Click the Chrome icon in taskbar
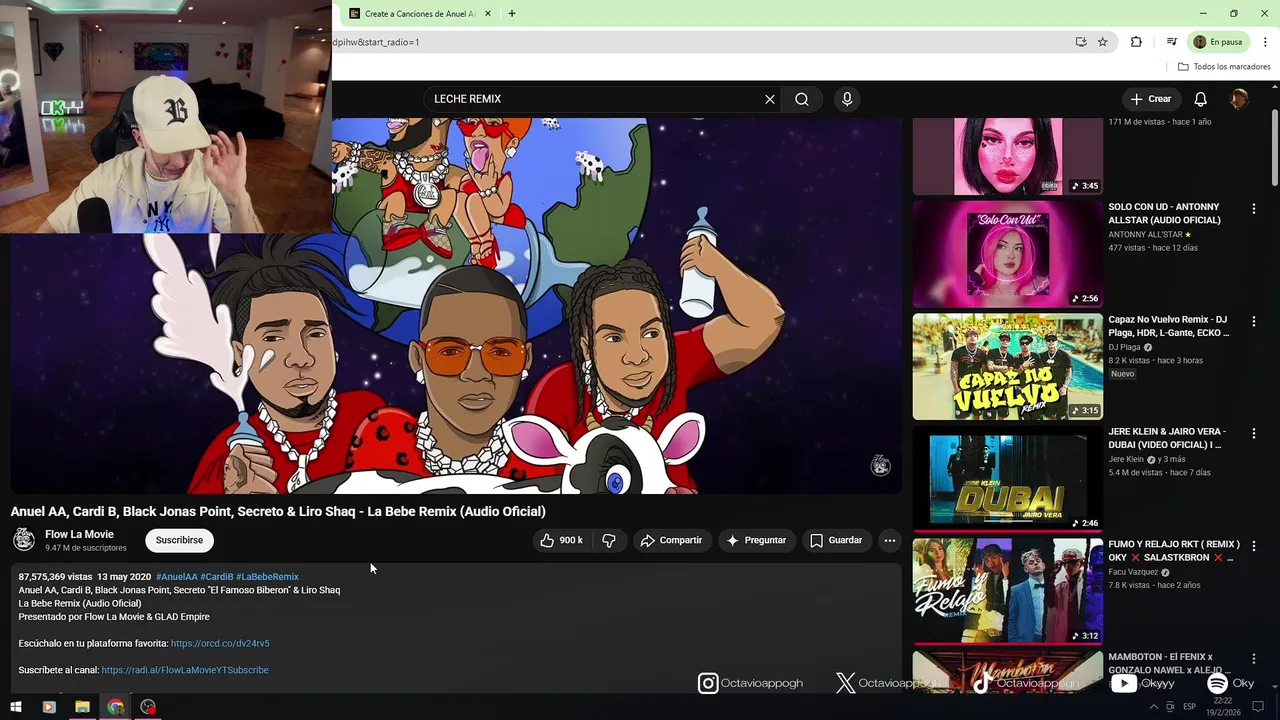The width and height of the screenshot is (1280, 720). coord(115,707)
